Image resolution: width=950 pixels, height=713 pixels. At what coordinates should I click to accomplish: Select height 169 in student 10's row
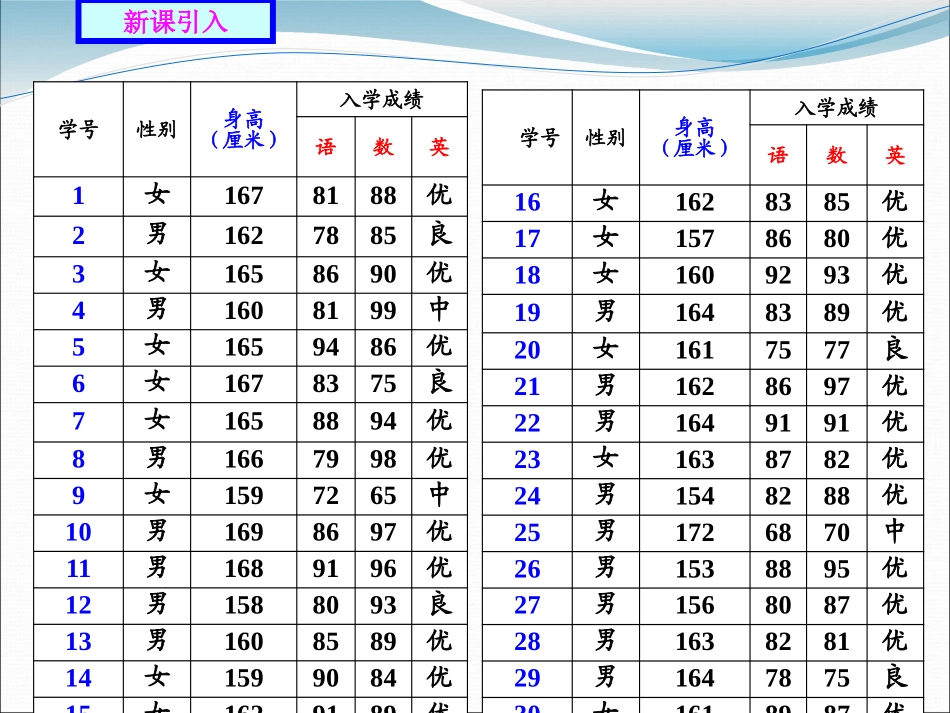coord(244,532)
